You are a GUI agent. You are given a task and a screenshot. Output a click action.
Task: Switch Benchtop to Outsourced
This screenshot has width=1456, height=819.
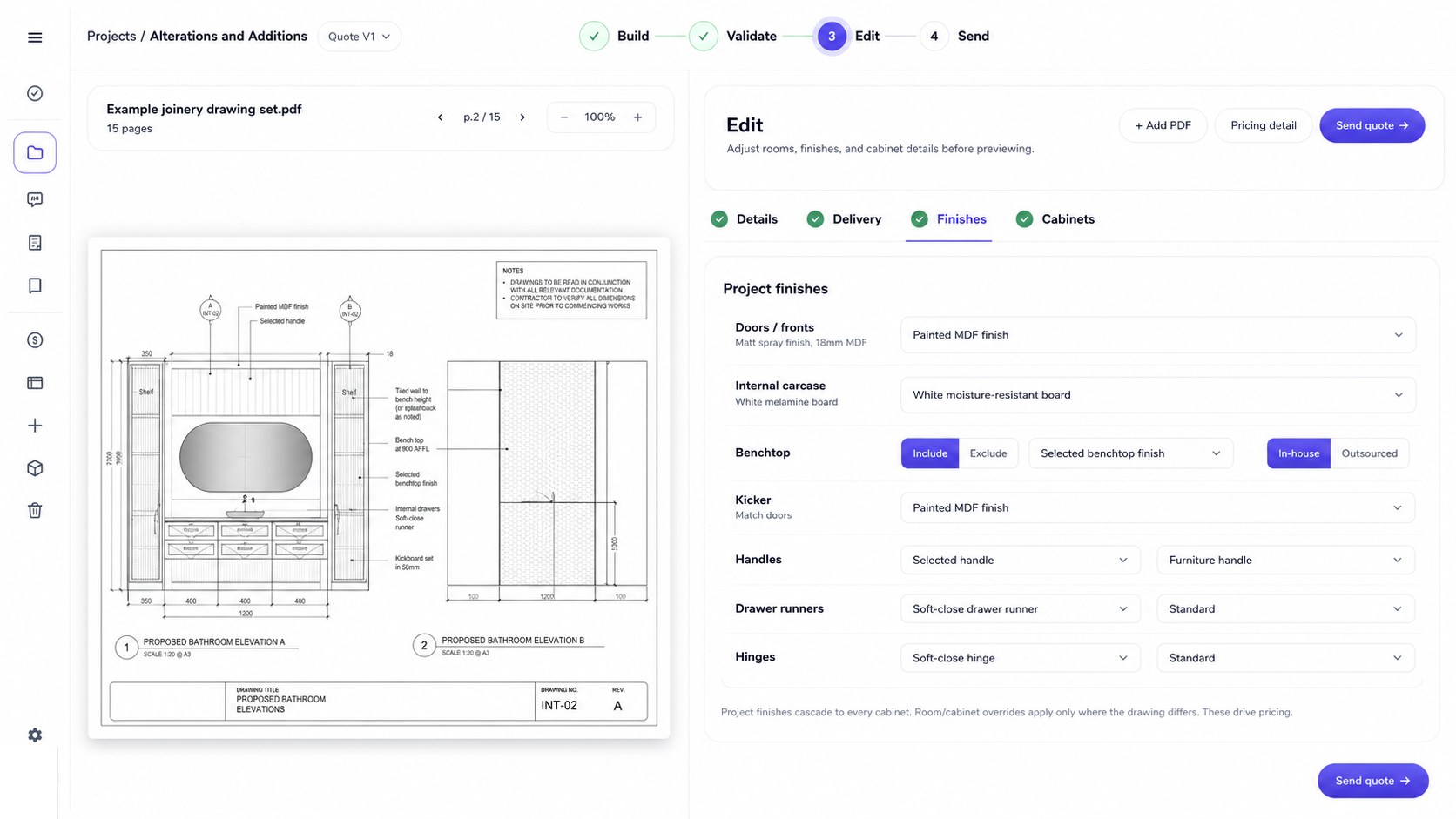[1369, 453]
